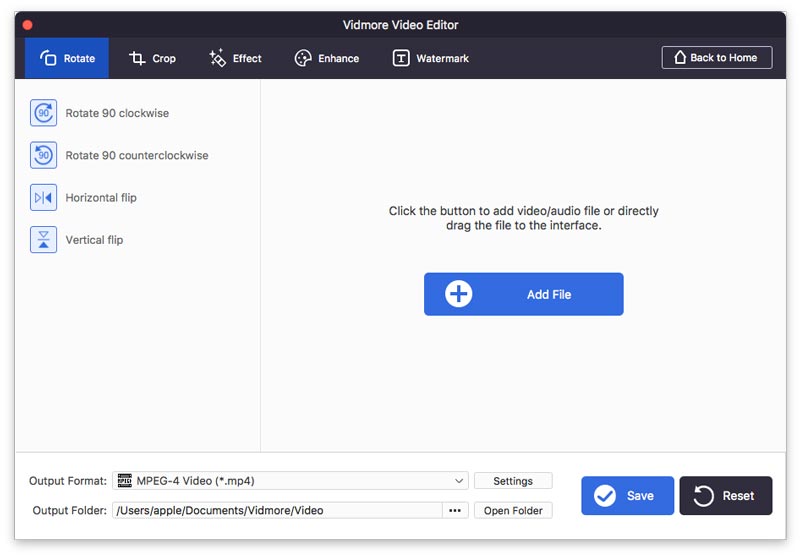The height and width of the screenshot is (557, 800).
Task: Click the Horizontal flip icon
Action: coord(43,197)
